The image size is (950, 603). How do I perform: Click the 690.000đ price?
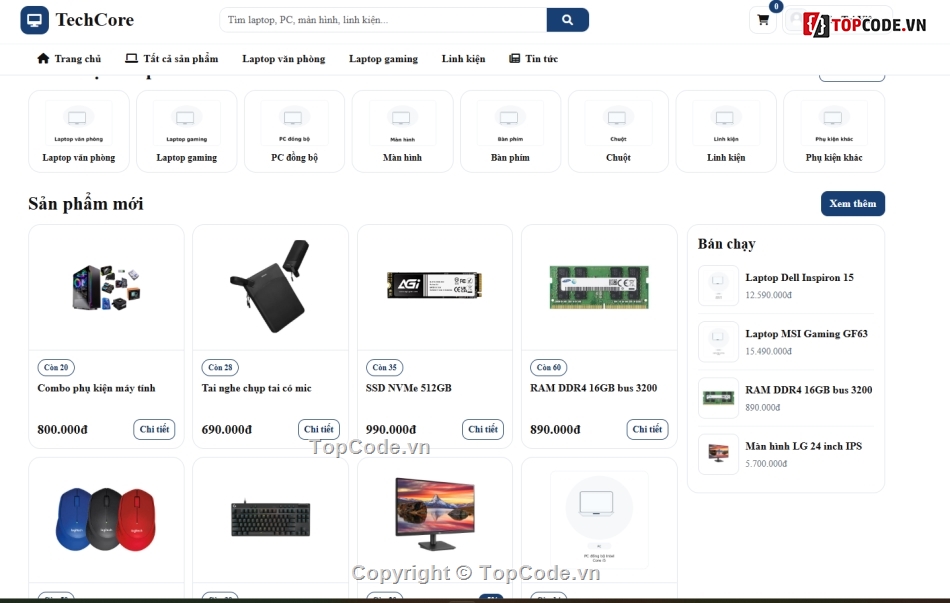[227, 430]
